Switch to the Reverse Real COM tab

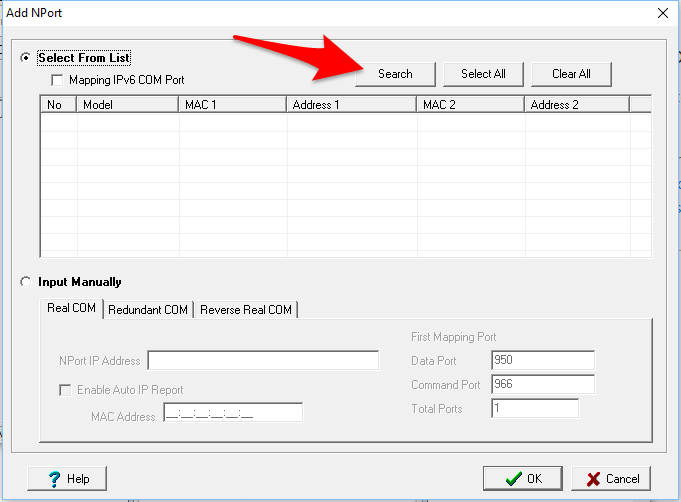coord(246,310)
